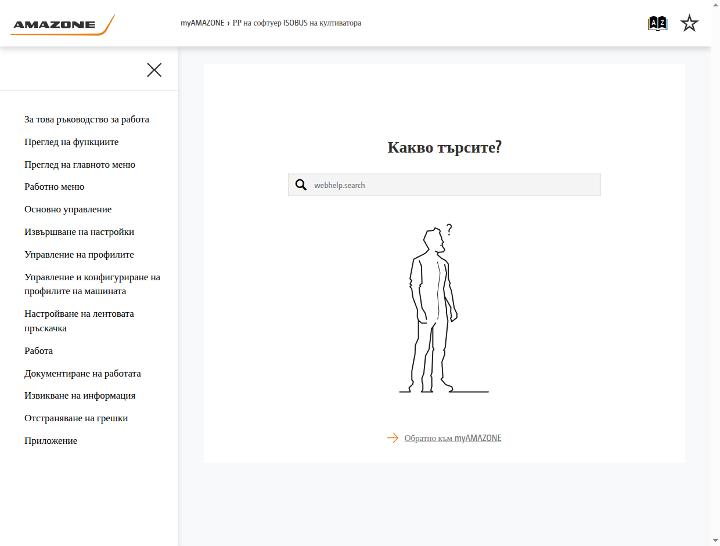
Task: Click the myAMAZONE breadcrumb link
Action: click(202, 23)
